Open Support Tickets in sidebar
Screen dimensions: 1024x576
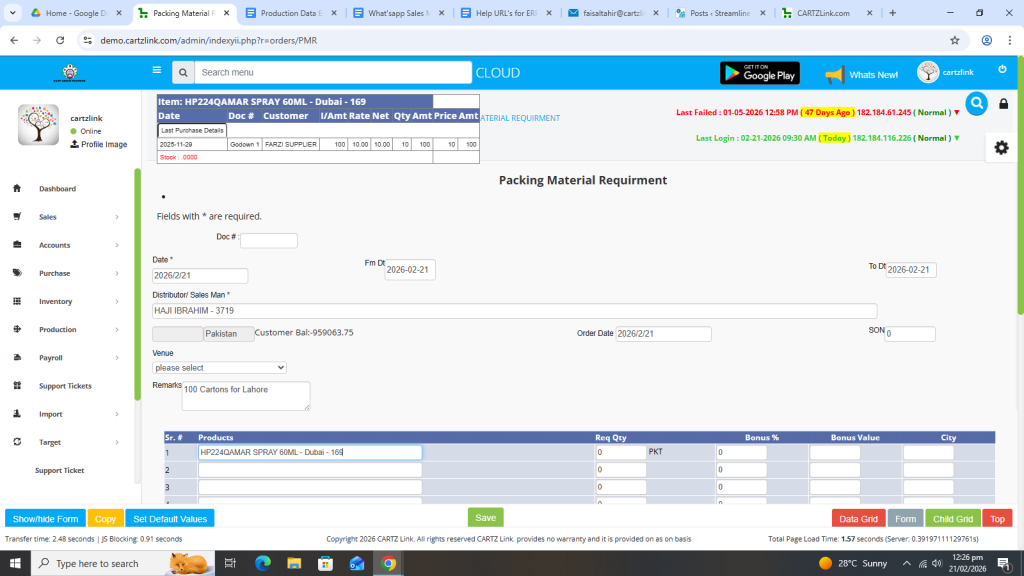coord(65,386)
